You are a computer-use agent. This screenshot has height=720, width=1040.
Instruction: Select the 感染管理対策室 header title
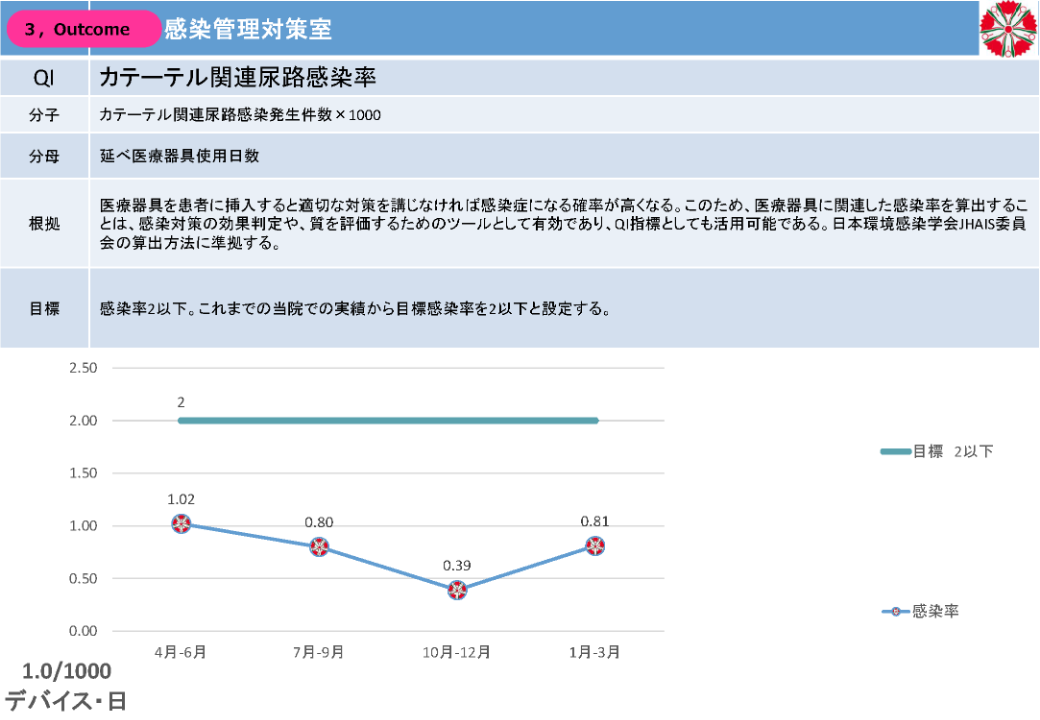(x=248, y=29)
